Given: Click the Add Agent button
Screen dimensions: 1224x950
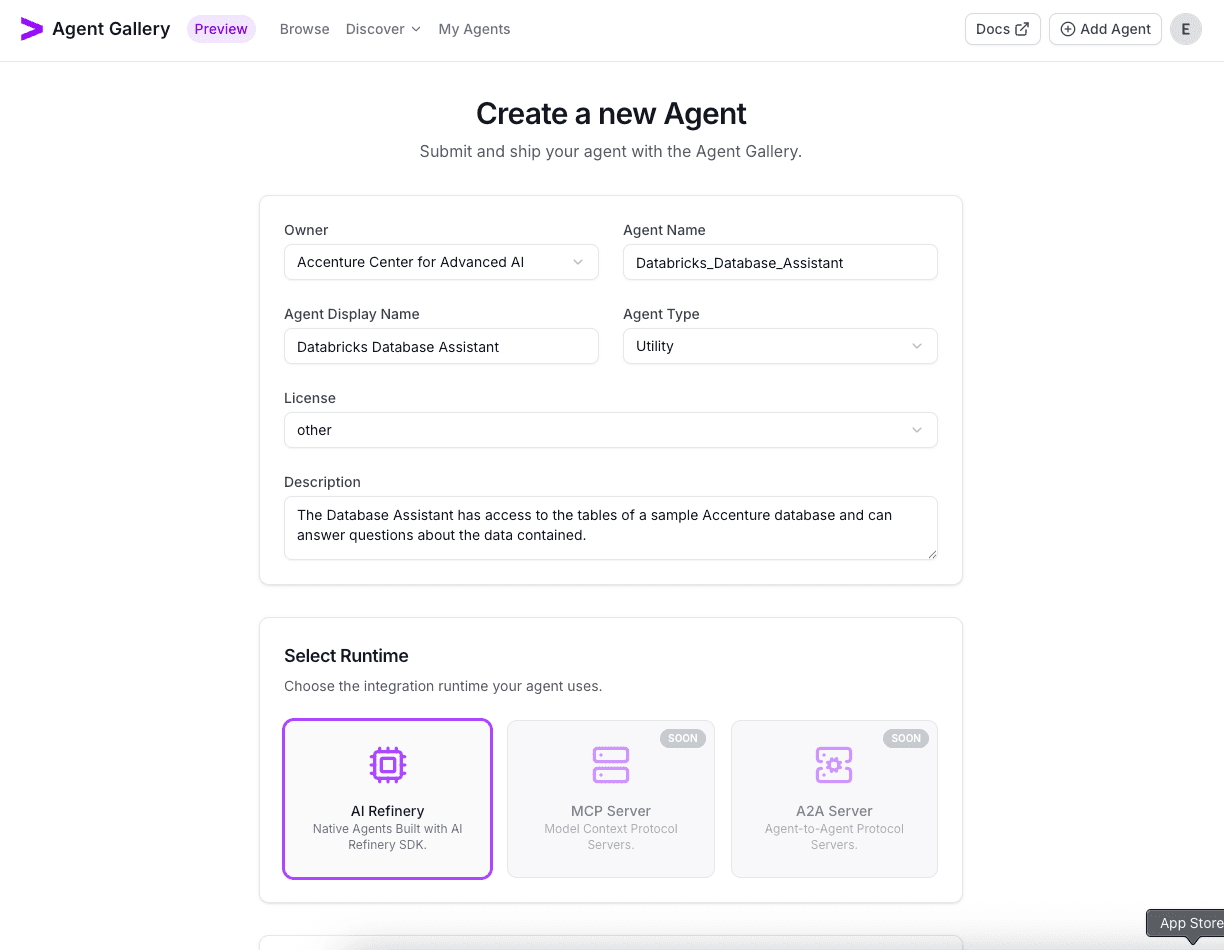Looking at the screenshot, I should tap(1105, 29).
